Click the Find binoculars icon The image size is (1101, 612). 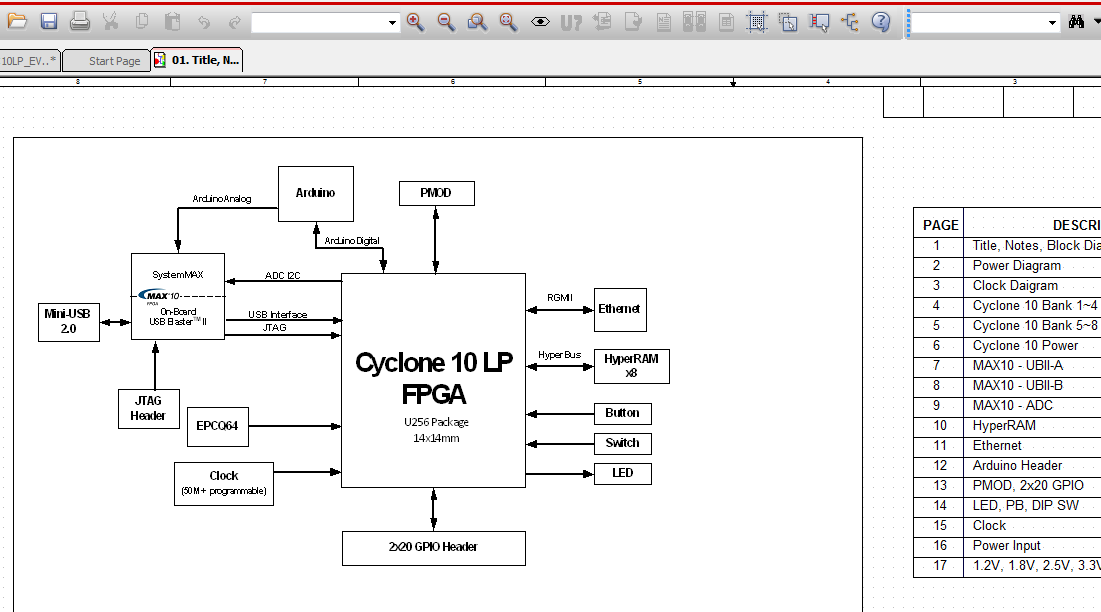click(1076, 22)
